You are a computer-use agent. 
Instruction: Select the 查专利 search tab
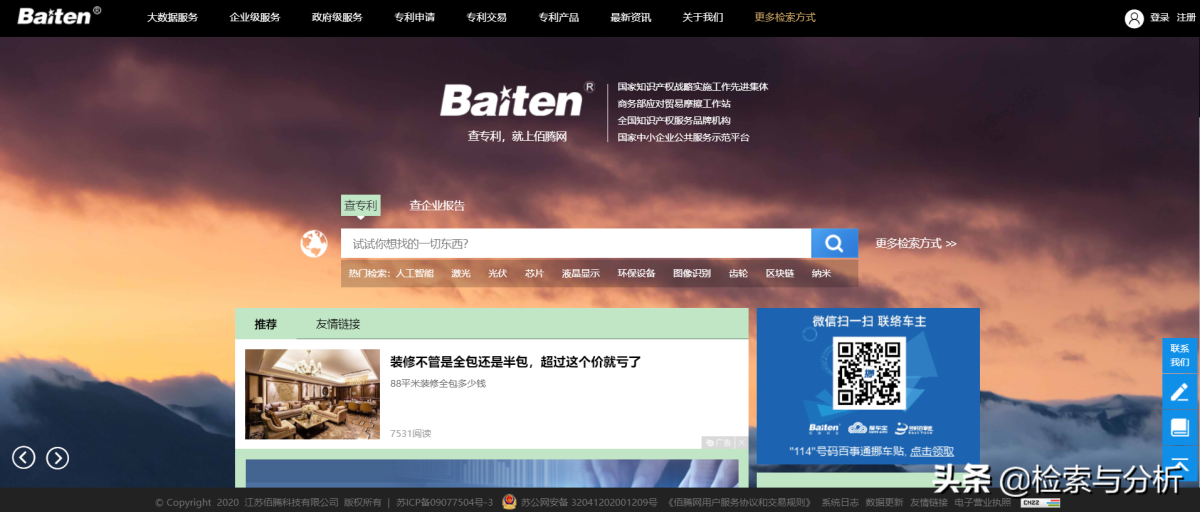361,206
